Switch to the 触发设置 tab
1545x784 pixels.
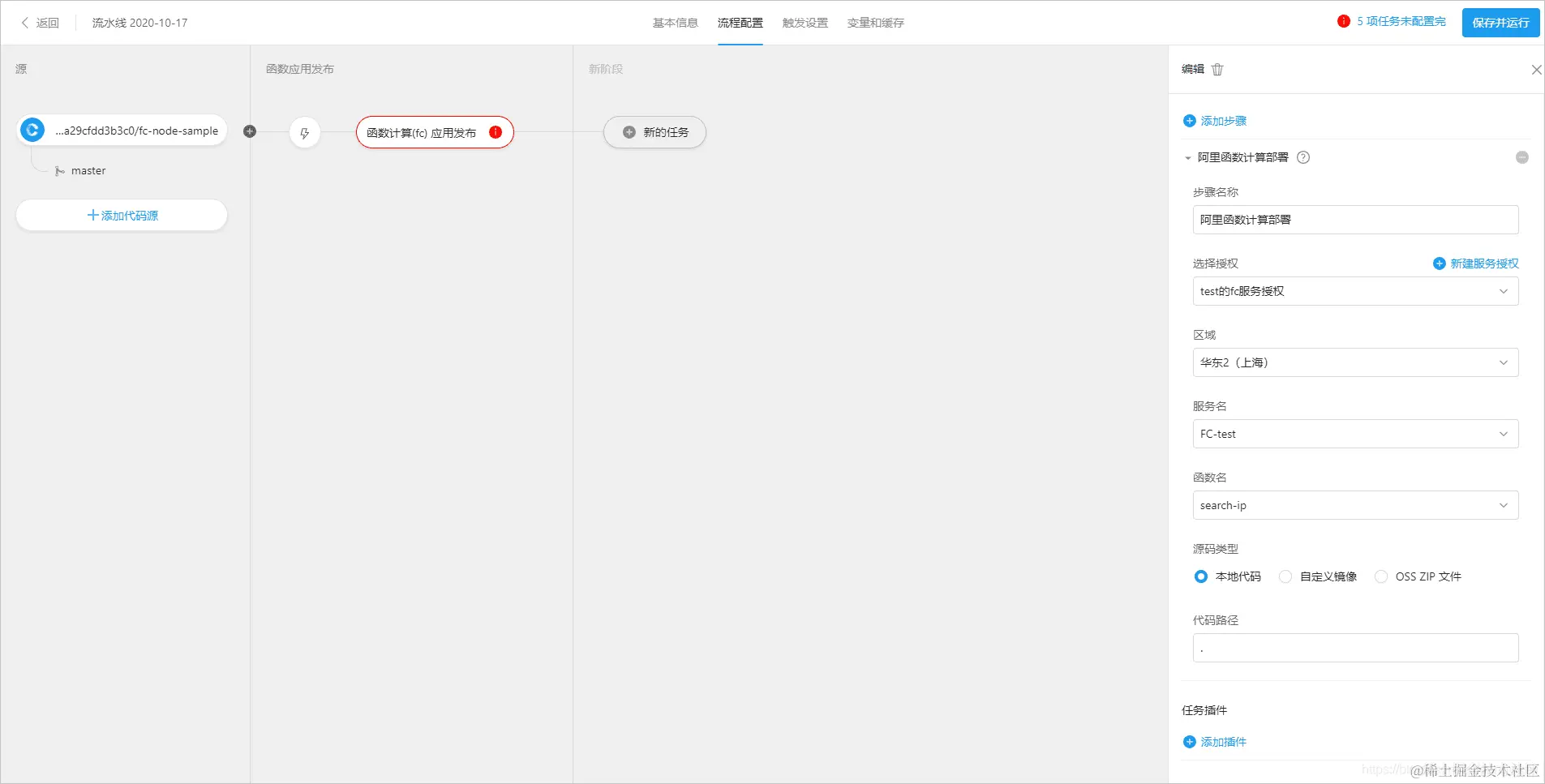click(x=805, y=23)
